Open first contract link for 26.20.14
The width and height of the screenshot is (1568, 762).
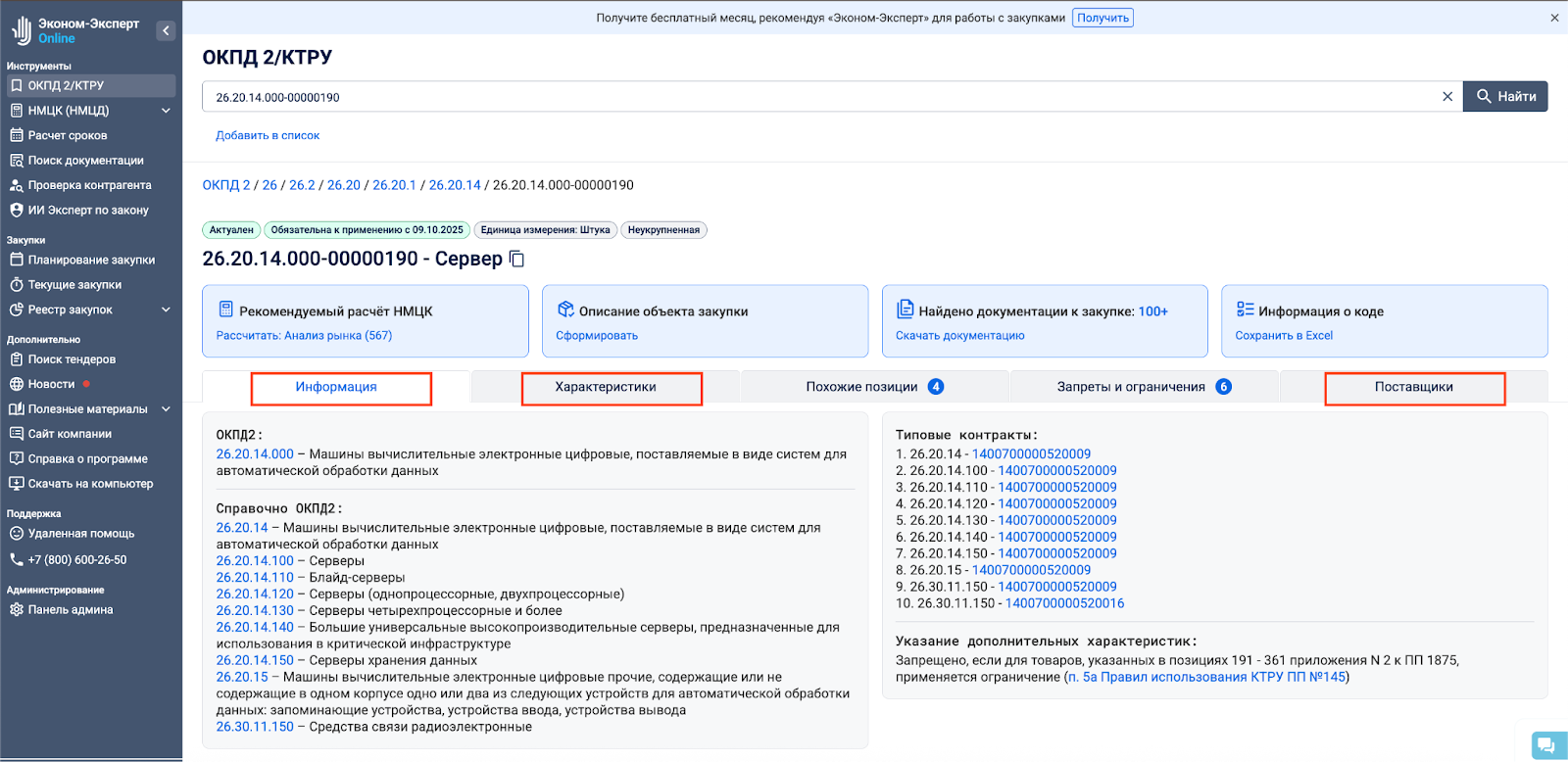click(x=1031, y=454)
